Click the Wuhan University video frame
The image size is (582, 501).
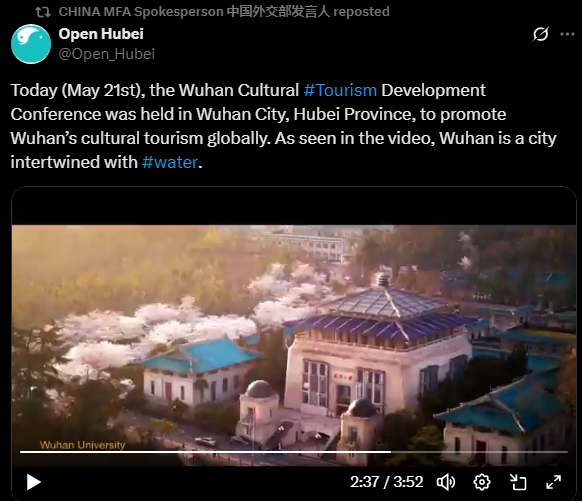point(294,345)
